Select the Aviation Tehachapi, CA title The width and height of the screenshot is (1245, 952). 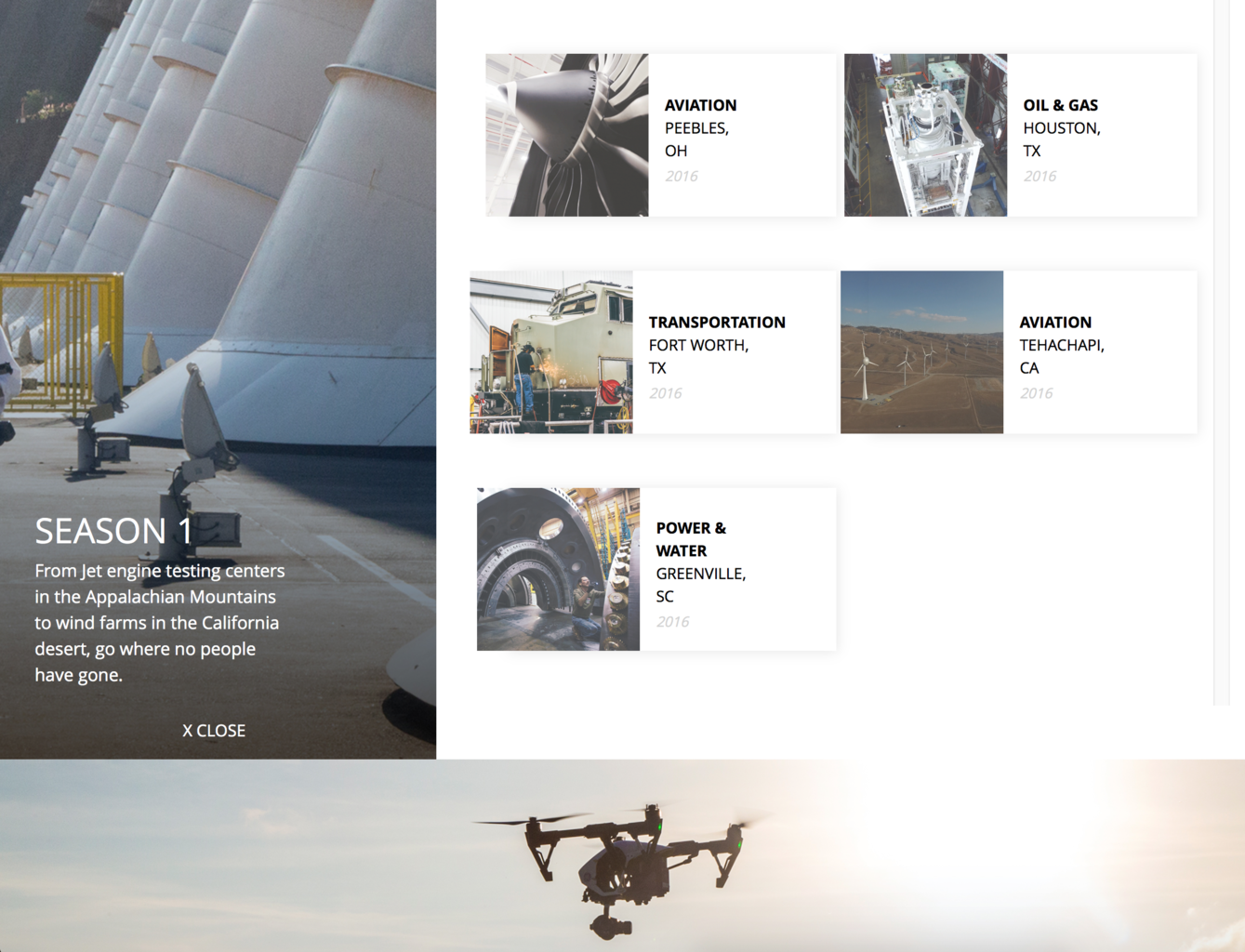click(x=1062, y=345)
